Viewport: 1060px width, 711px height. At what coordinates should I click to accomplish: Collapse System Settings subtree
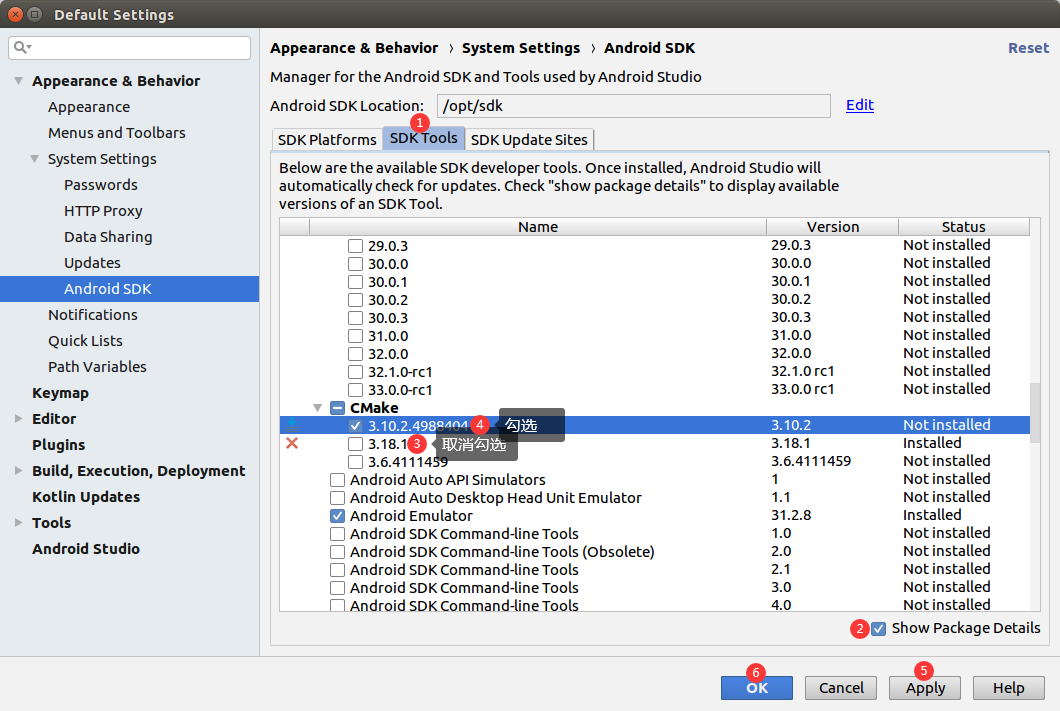(34, 159)
